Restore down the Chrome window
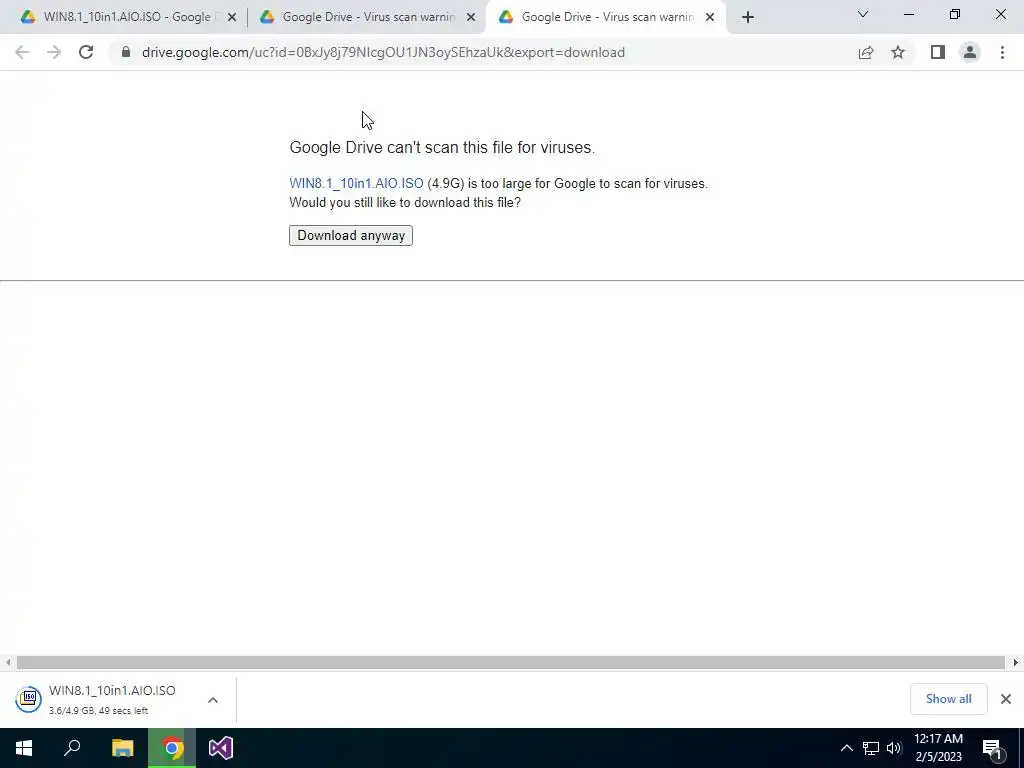The height and width of the screenshot is (768, 1024). 954,14
